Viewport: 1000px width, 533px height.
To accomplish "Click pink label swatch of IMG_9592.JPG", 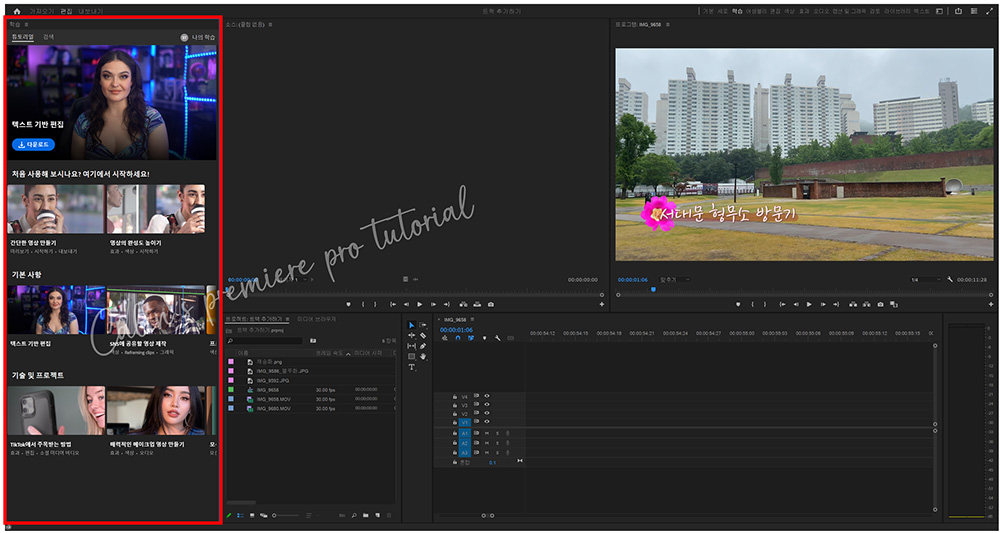I will 231,380.
